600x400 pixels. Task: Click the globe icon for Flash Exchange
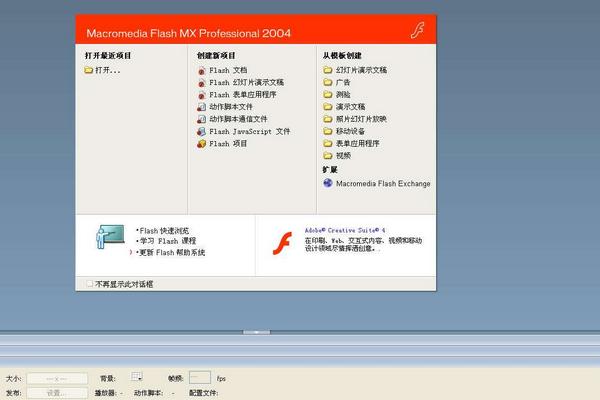pos(328,183)
